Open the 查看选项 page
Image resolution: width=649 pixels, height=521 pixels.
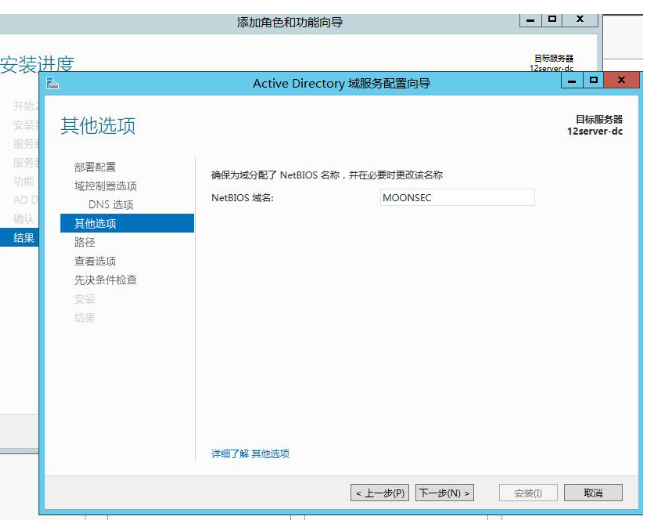coord(95,261)
